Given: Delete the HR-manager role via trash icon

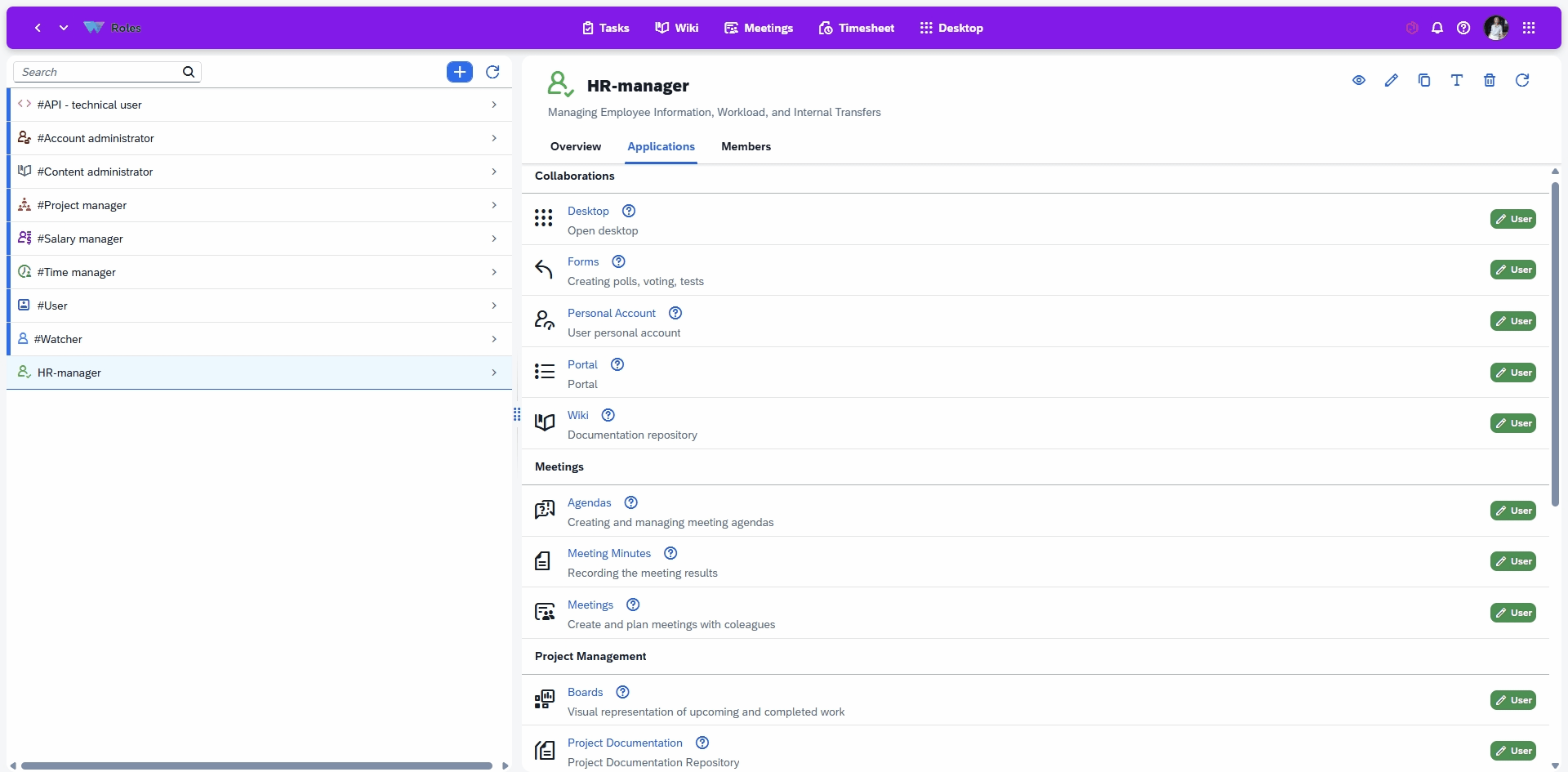Looking at the screenshot, I should [x=1490, y=80].
